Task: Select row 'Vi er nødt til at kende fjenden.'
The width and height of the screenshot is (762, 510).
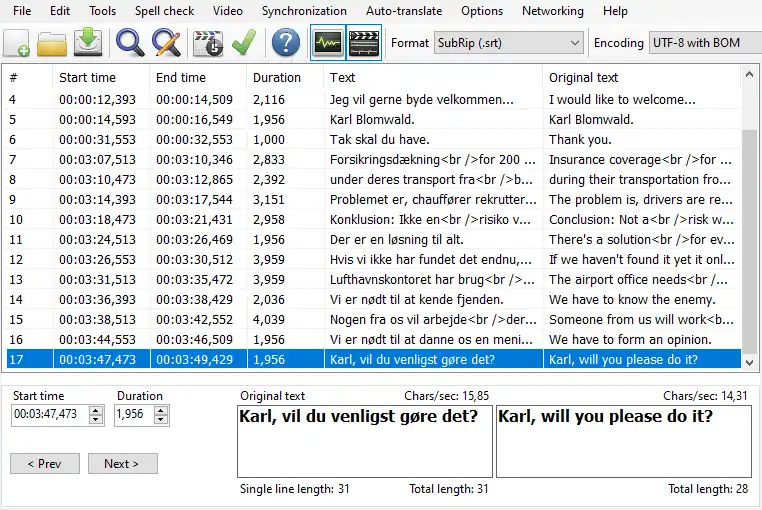Action: (374, 299)
